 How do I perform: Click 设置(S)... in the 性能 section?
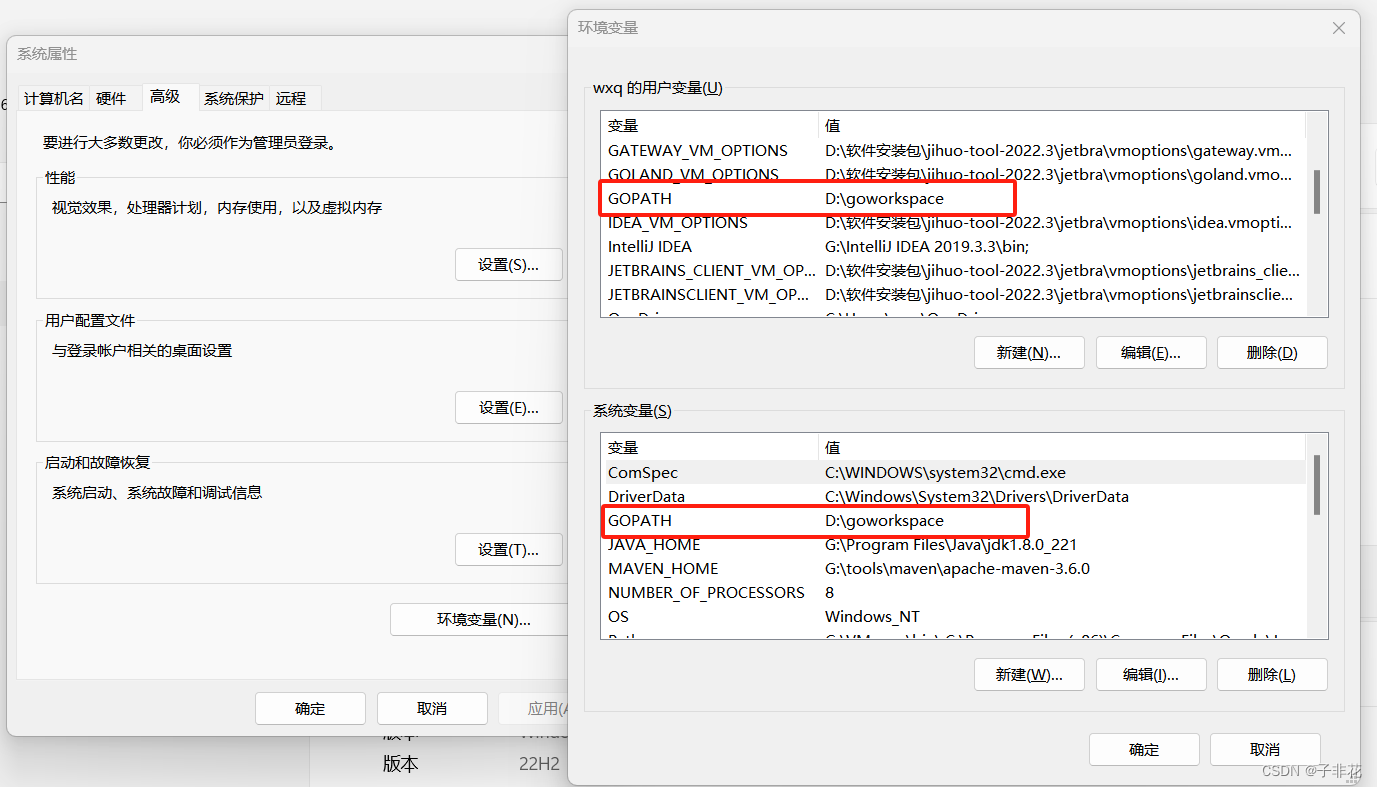coord(508,265)
